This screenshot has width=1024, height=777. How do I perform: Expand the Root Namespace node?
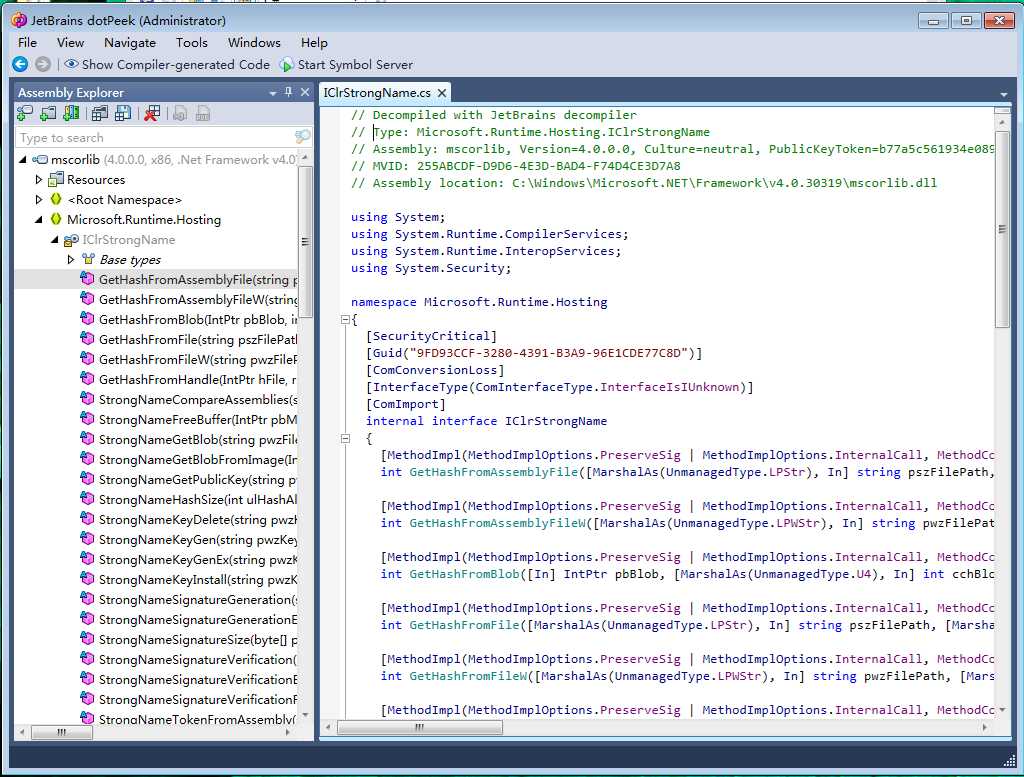(39, 199)
